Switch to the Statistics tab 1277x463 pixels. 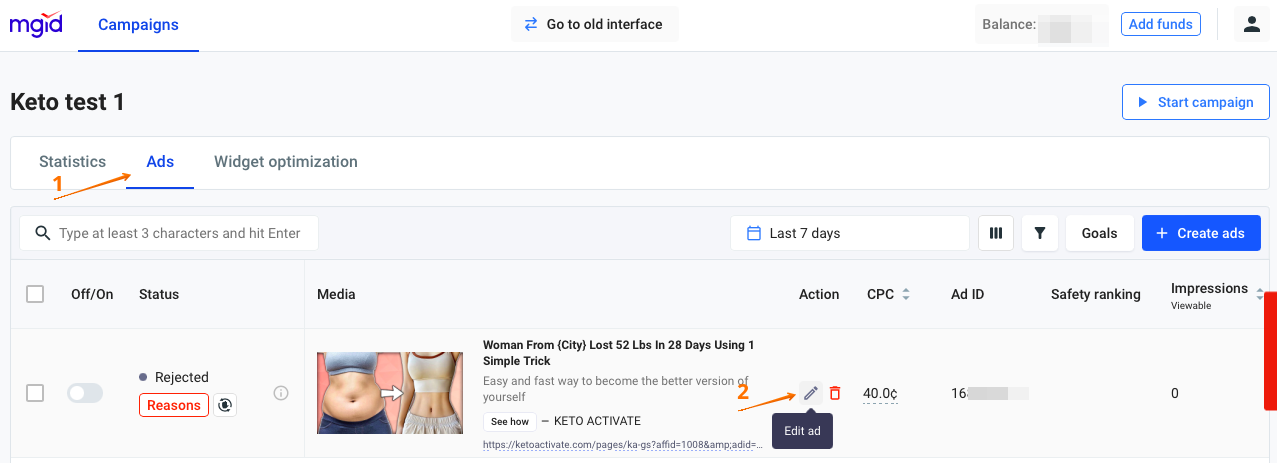(72, 161)
